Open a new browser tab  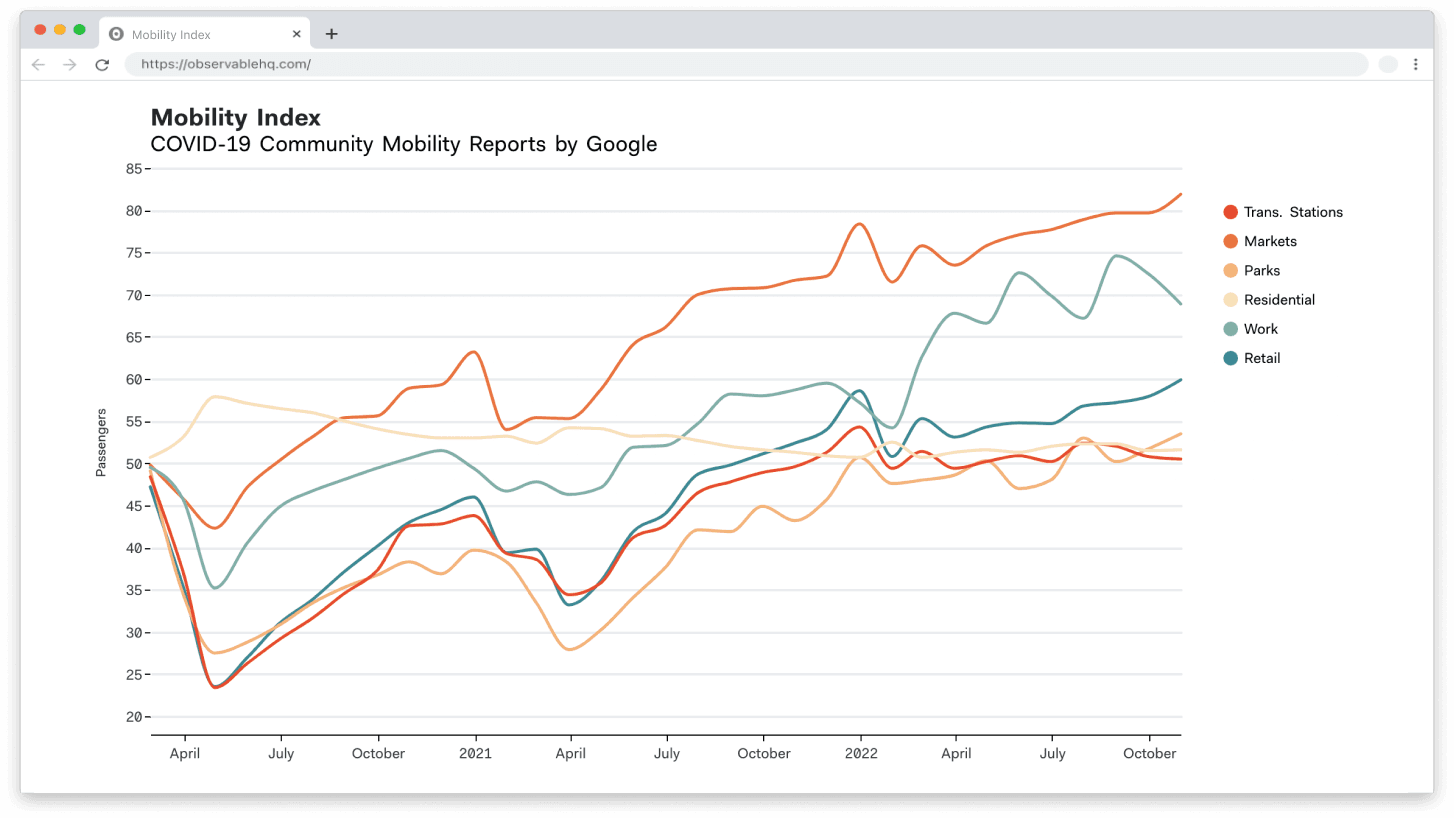pos(332,34)
